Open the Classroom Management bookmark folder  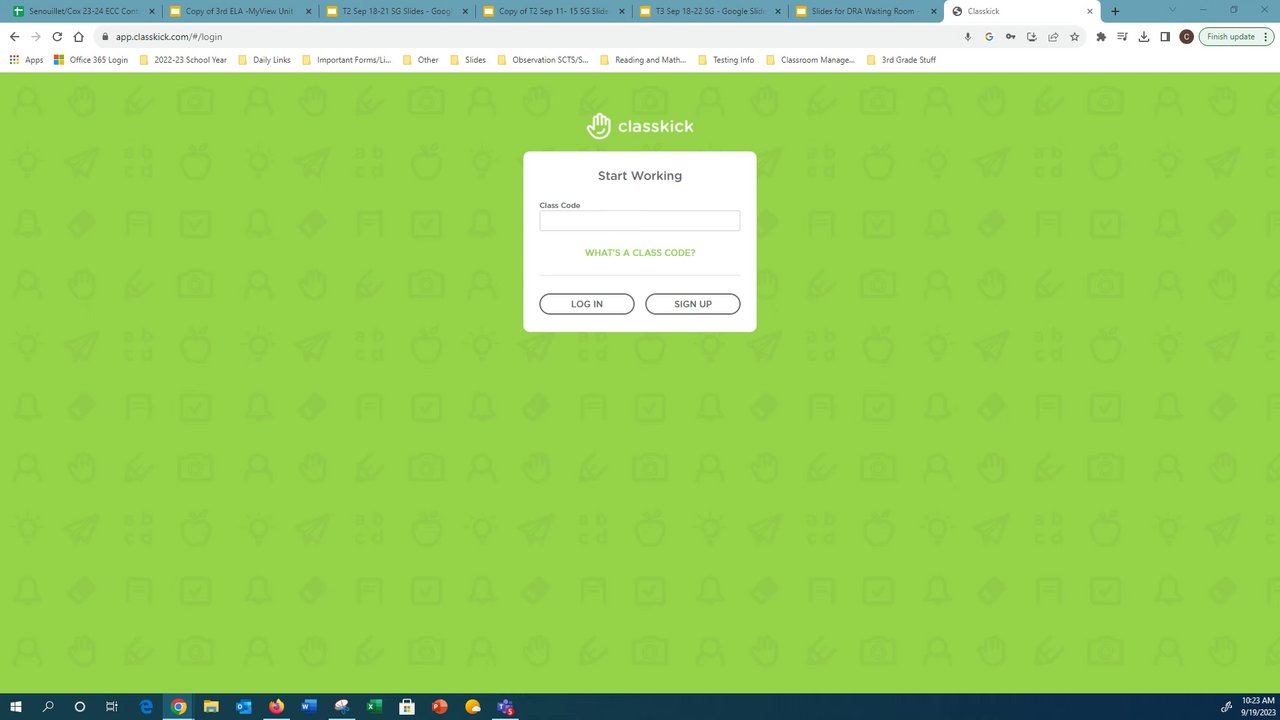point(810,60)
